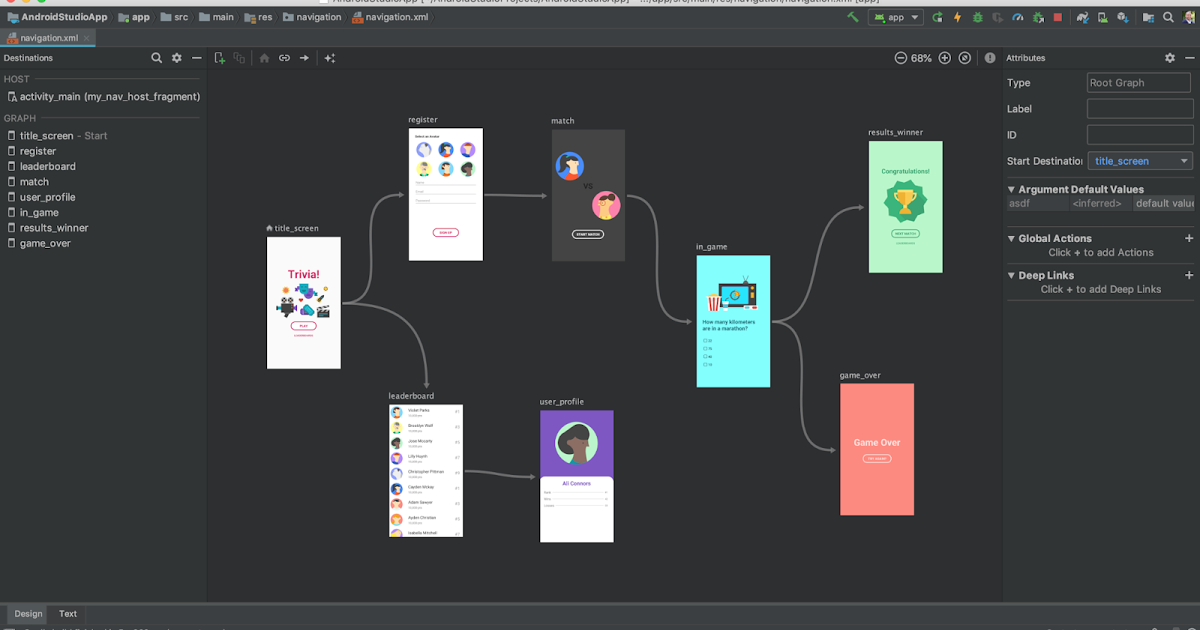1200x630 pixels.
Task: Sync project with Gradle files elephant icon
Action: click(1082, 17)
